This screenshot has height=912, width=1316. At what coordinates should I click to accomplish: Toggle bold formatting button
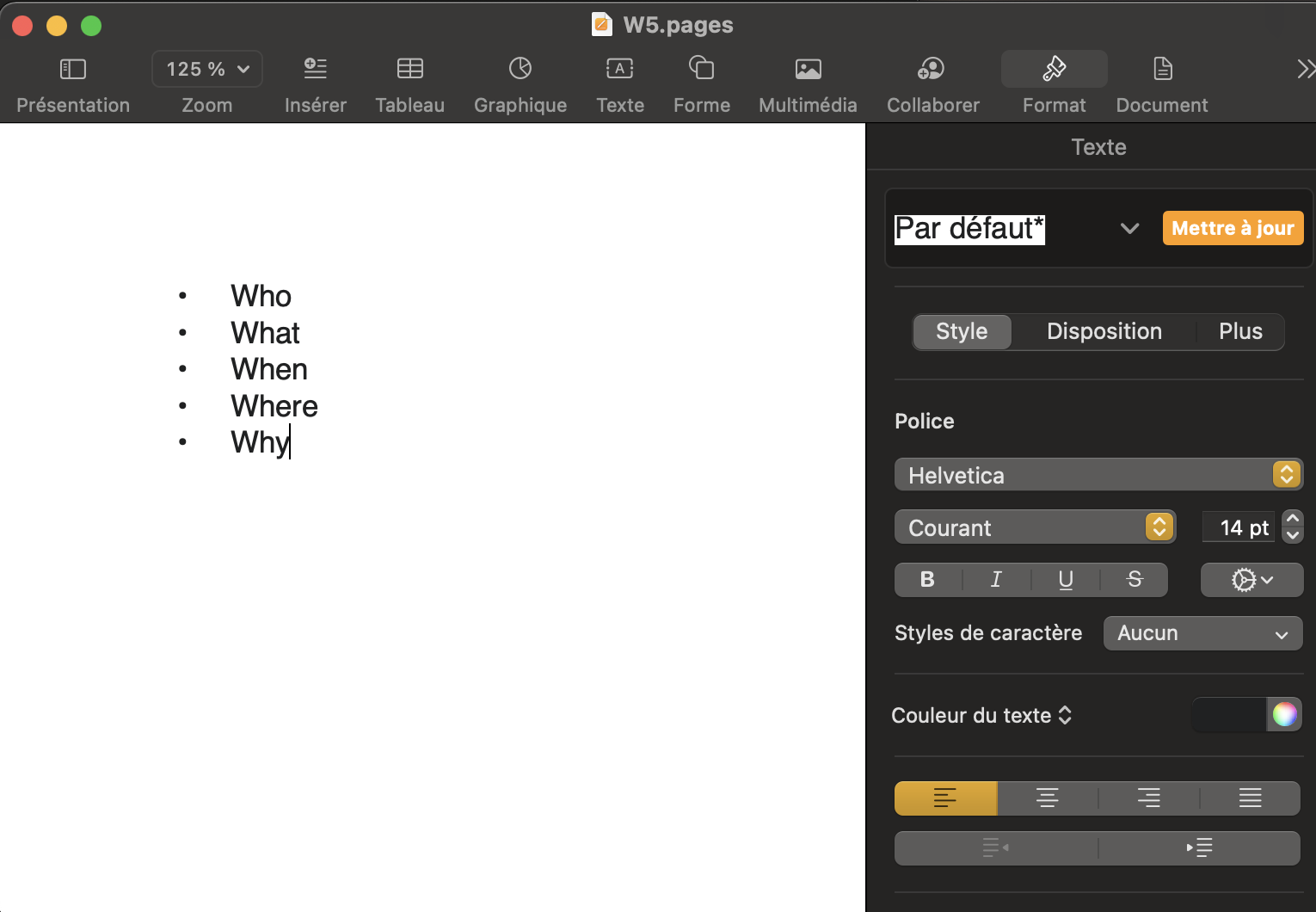tap(927, 580)
